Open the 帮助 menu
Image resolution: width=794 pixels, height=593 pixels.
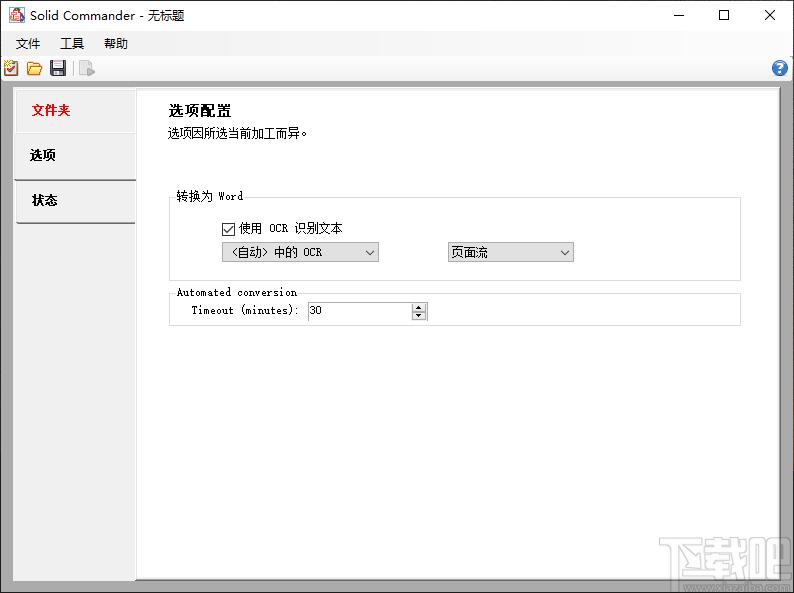tap(116, 44)
